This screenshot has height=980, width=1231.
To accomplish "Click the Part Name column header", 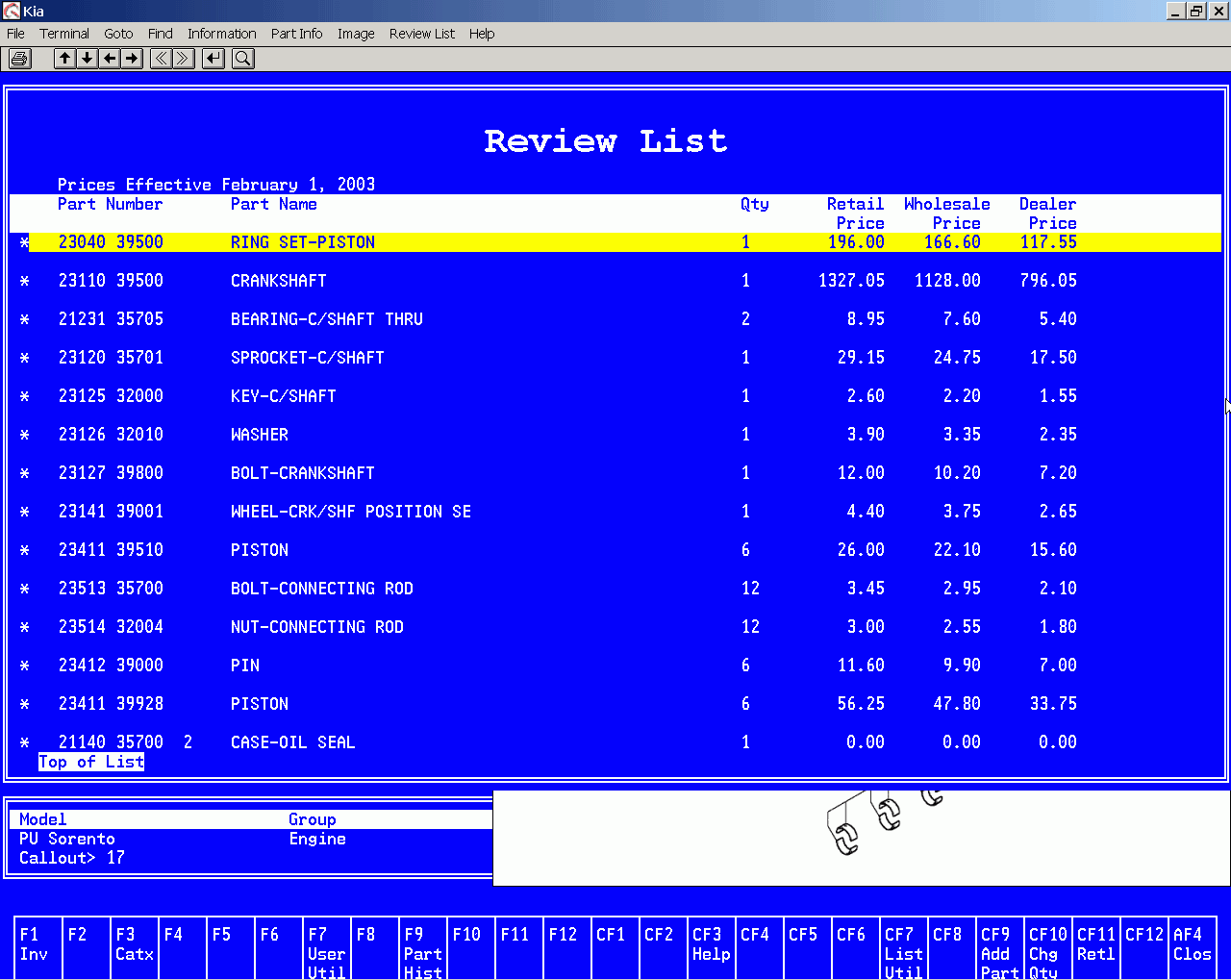I will [x=274, y=204].
